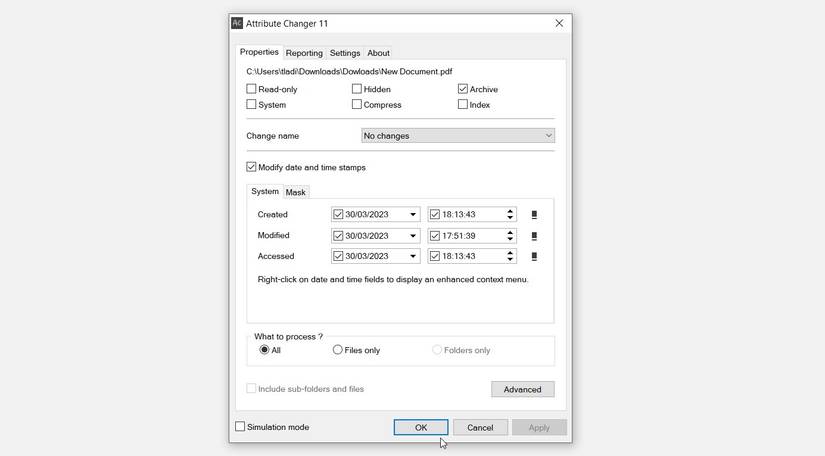
Task: Open the Change name dropdown
Action: click(457, 136)
